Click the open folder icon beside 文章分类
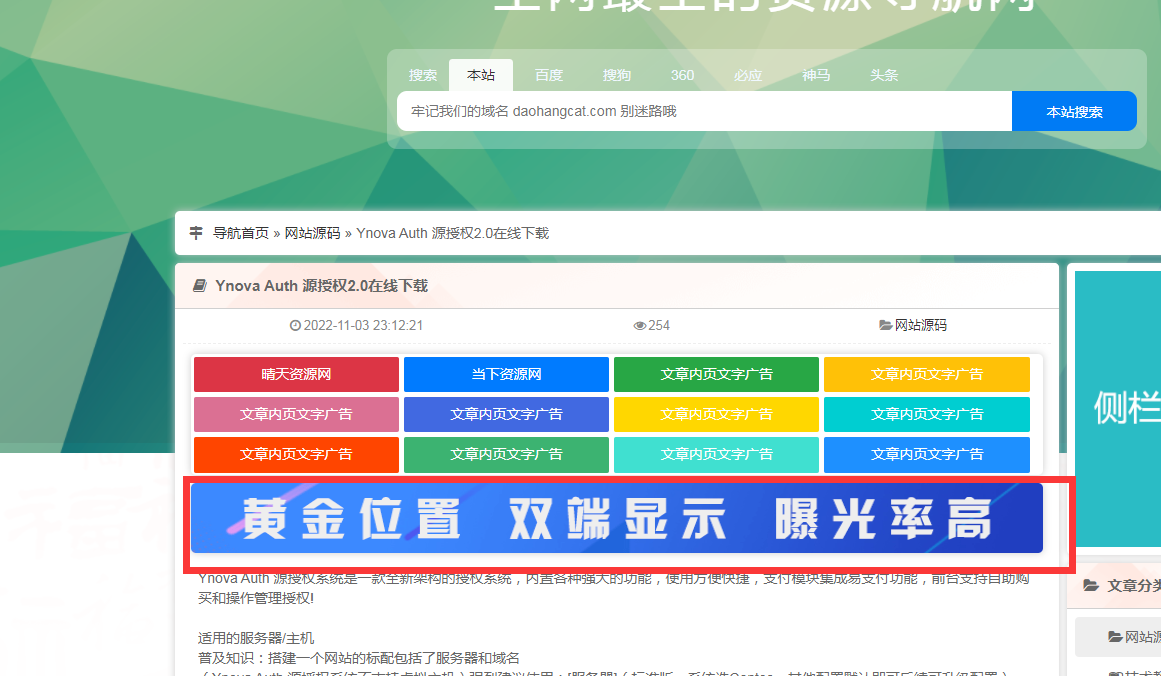Screen dimensions: 1161x676 click(x=1090, y=586)
